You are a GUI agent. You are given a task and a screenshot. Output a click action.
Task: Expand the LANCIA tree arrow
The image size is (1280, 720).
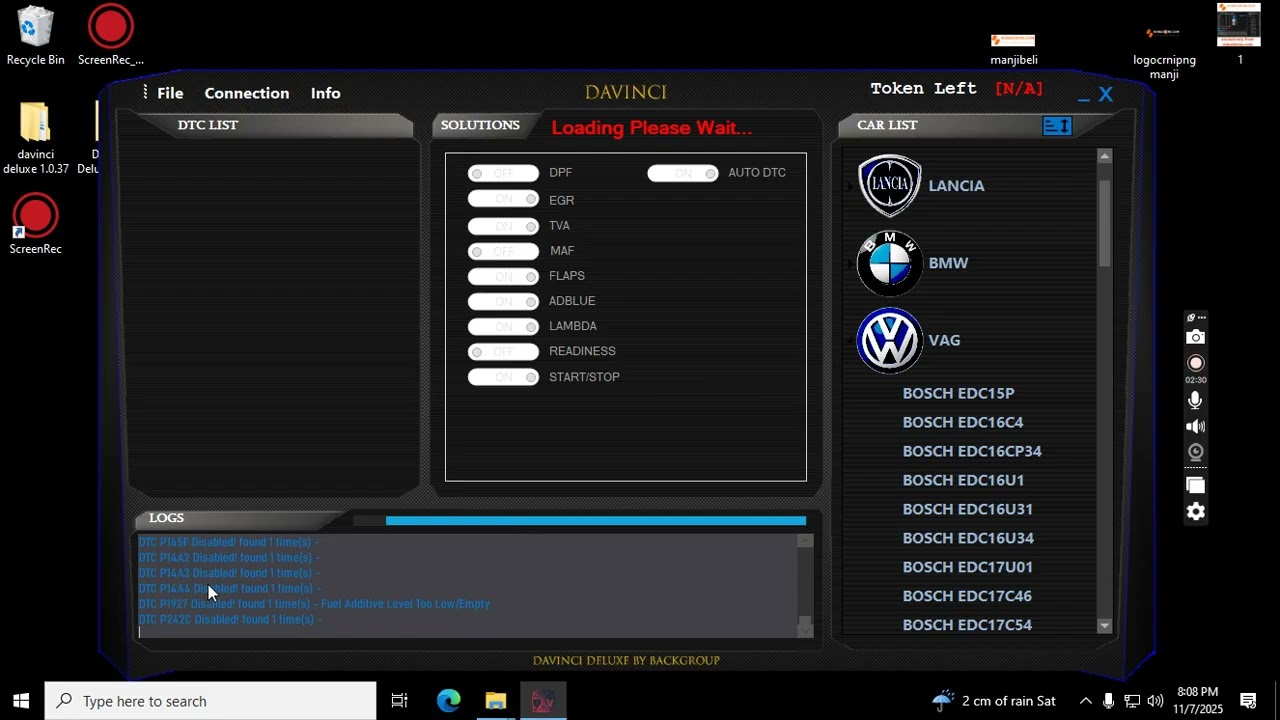pyautogui.click(x=851, y=186)
